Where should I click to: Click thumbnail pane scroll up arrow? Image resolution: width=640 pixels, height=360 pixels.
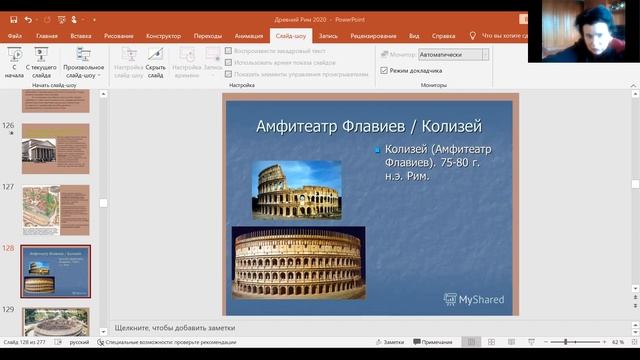(103, 94)
